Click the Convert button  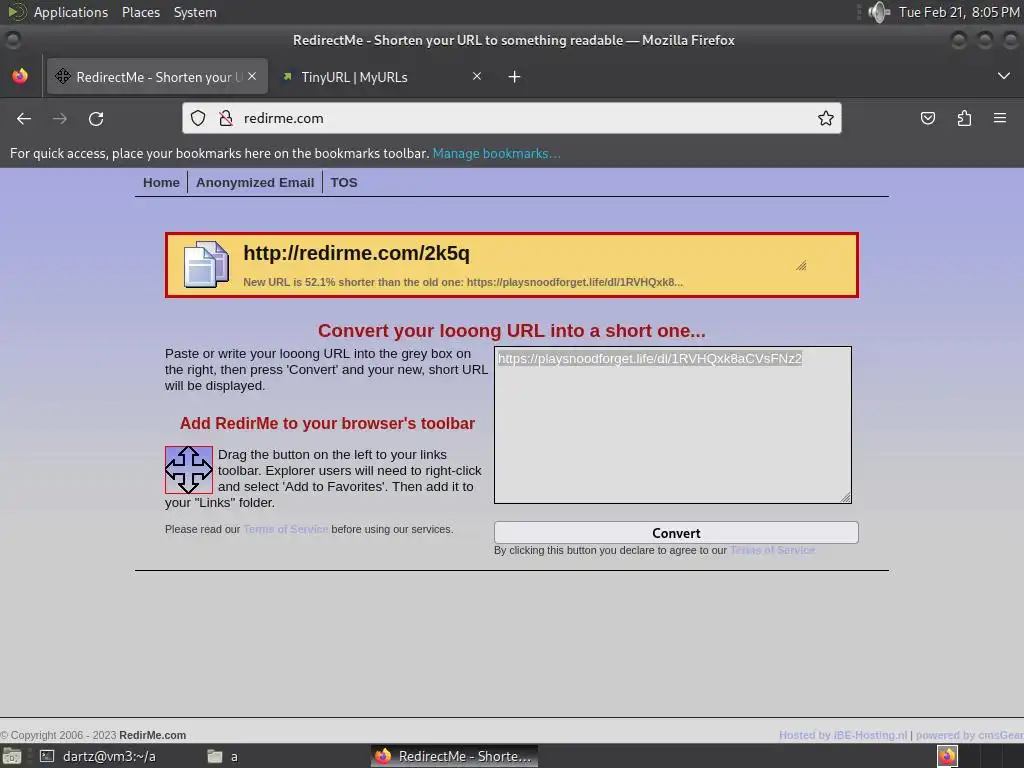tap(676, 532)
